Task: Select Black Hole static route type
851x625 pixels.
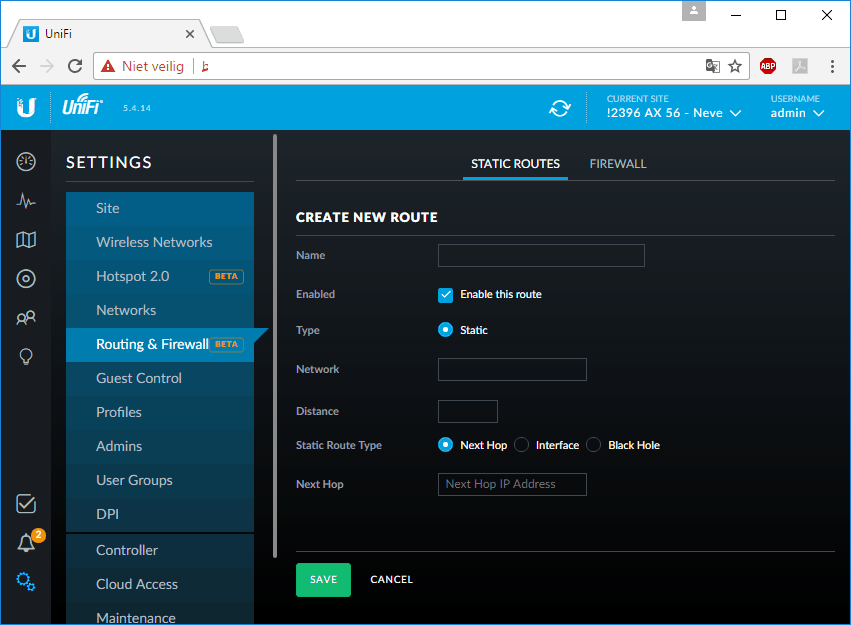Action: coord(593,445)
